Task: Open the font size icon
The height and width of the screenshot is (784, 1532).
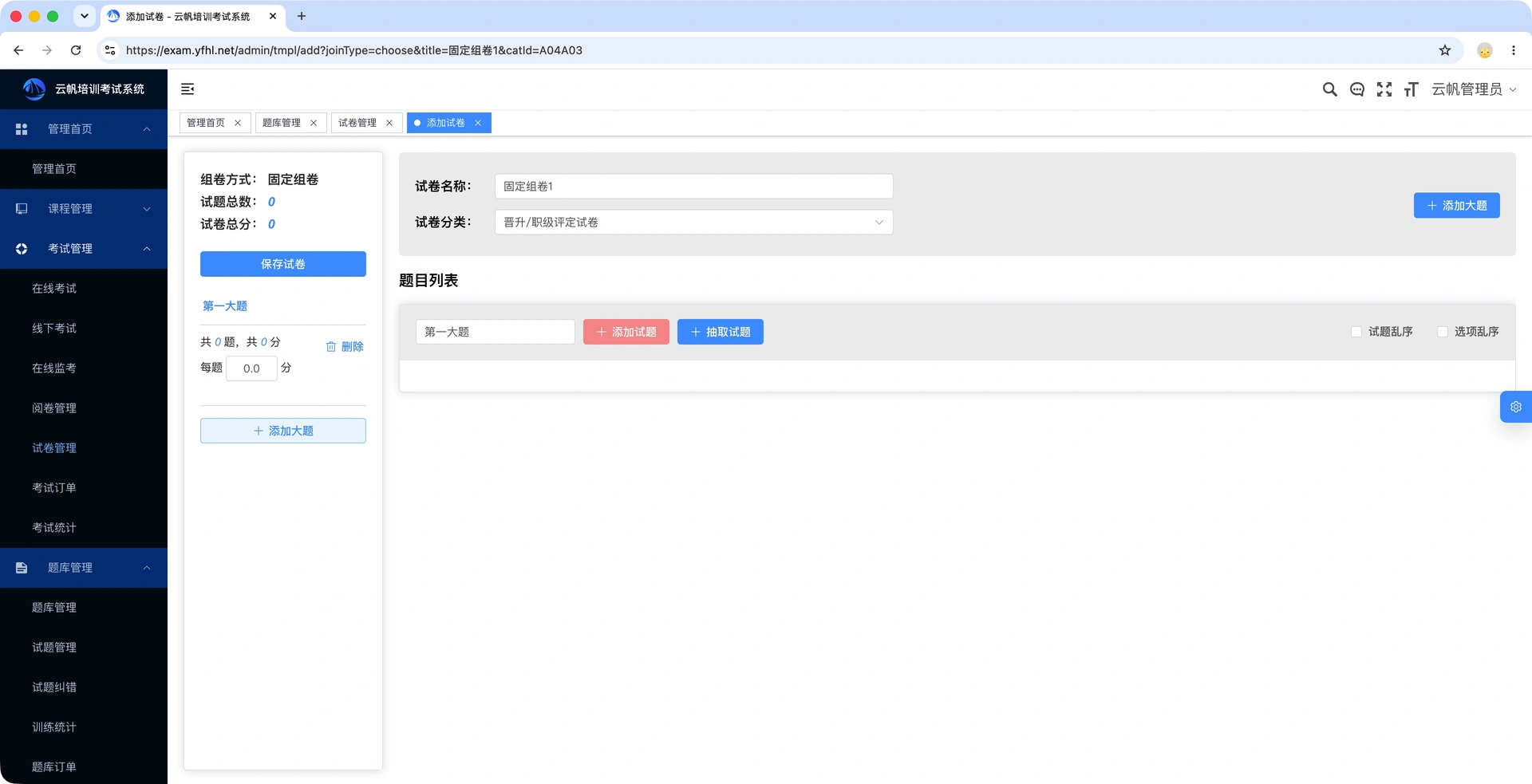Action: click(1412, 89)
